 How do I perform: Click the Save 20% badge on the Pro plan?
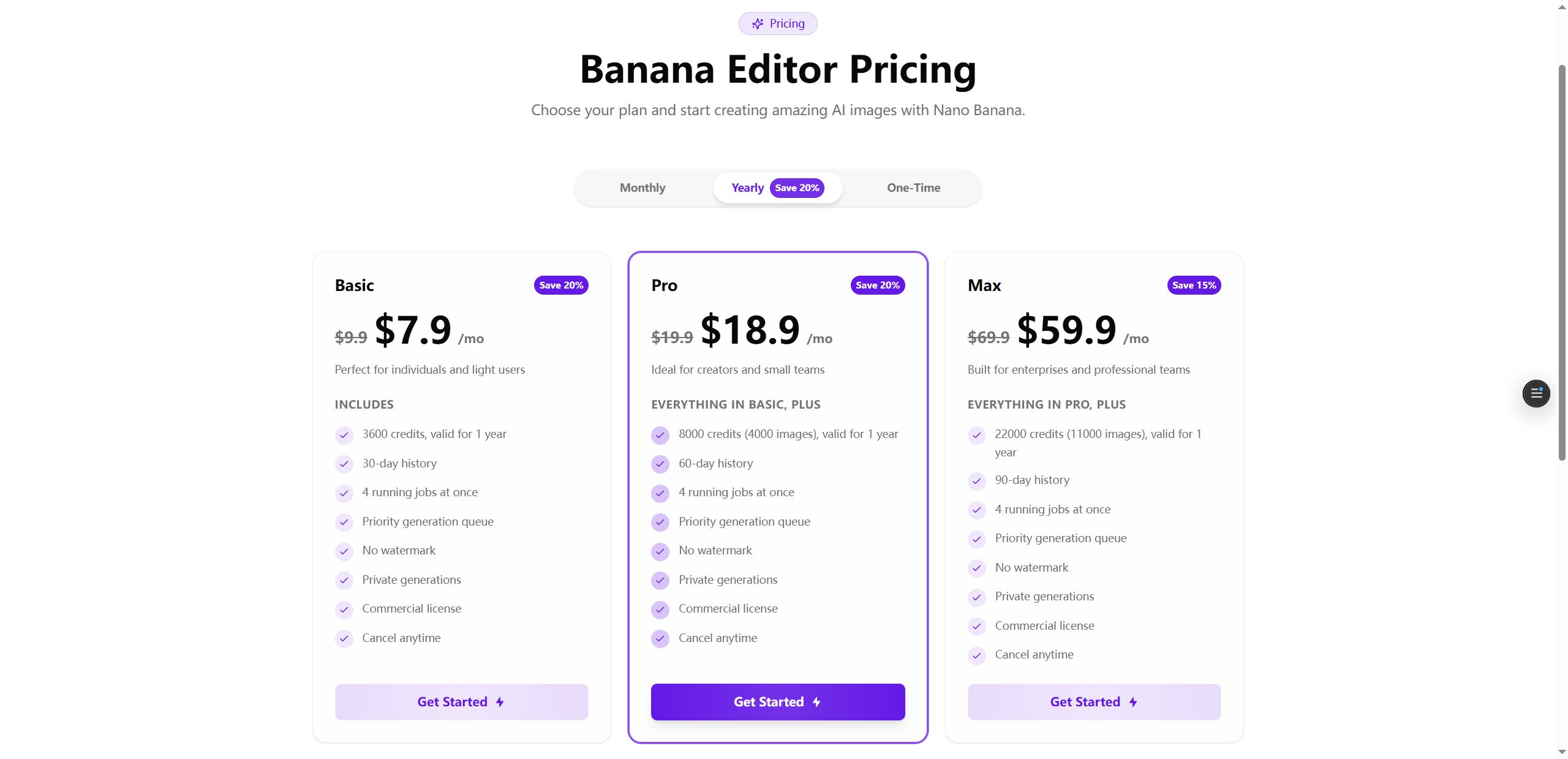pos(877,285)
